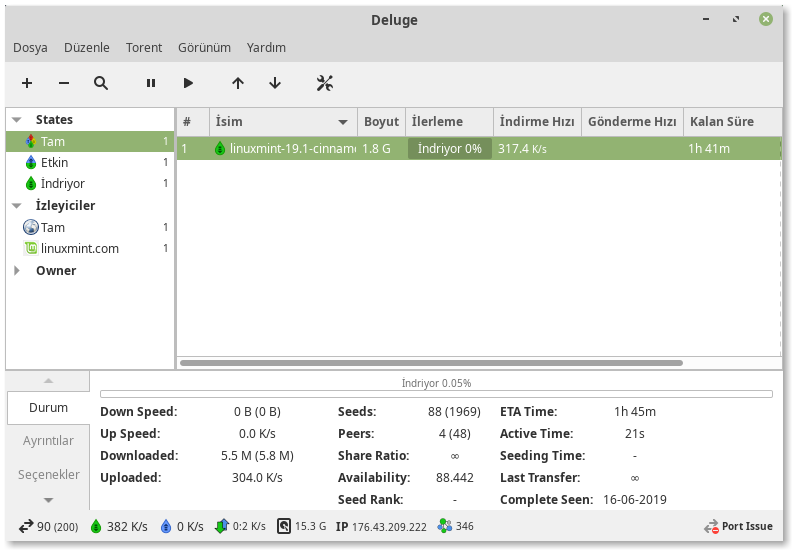
Task: Click the add torrent plus icon
Action: click(27, 83)
